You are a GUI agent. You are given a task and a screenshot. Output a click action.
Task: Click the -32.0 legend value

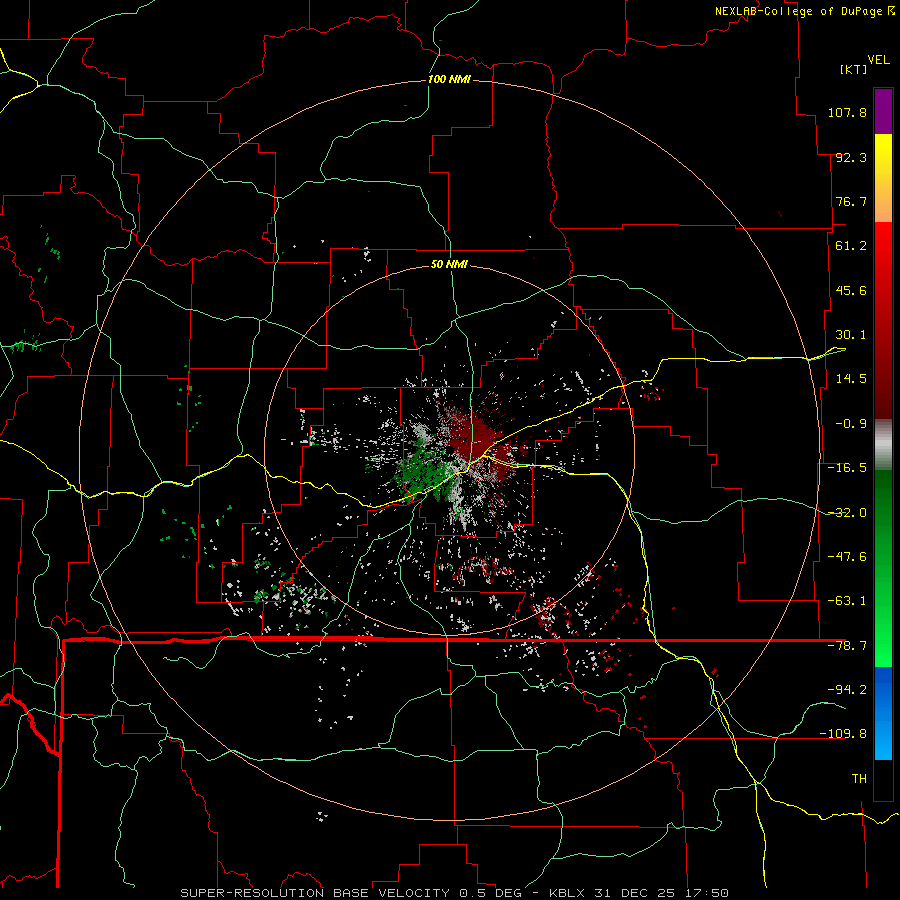[x=847, y=513]
